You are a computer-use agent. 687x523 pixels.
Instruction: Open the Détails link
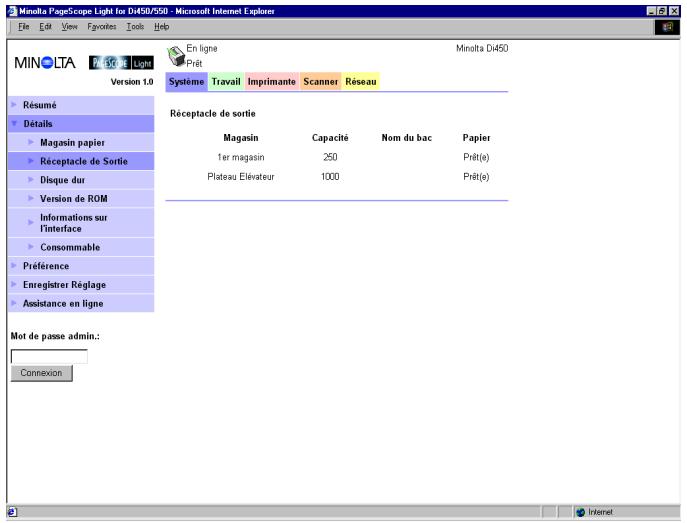point(38,124)
